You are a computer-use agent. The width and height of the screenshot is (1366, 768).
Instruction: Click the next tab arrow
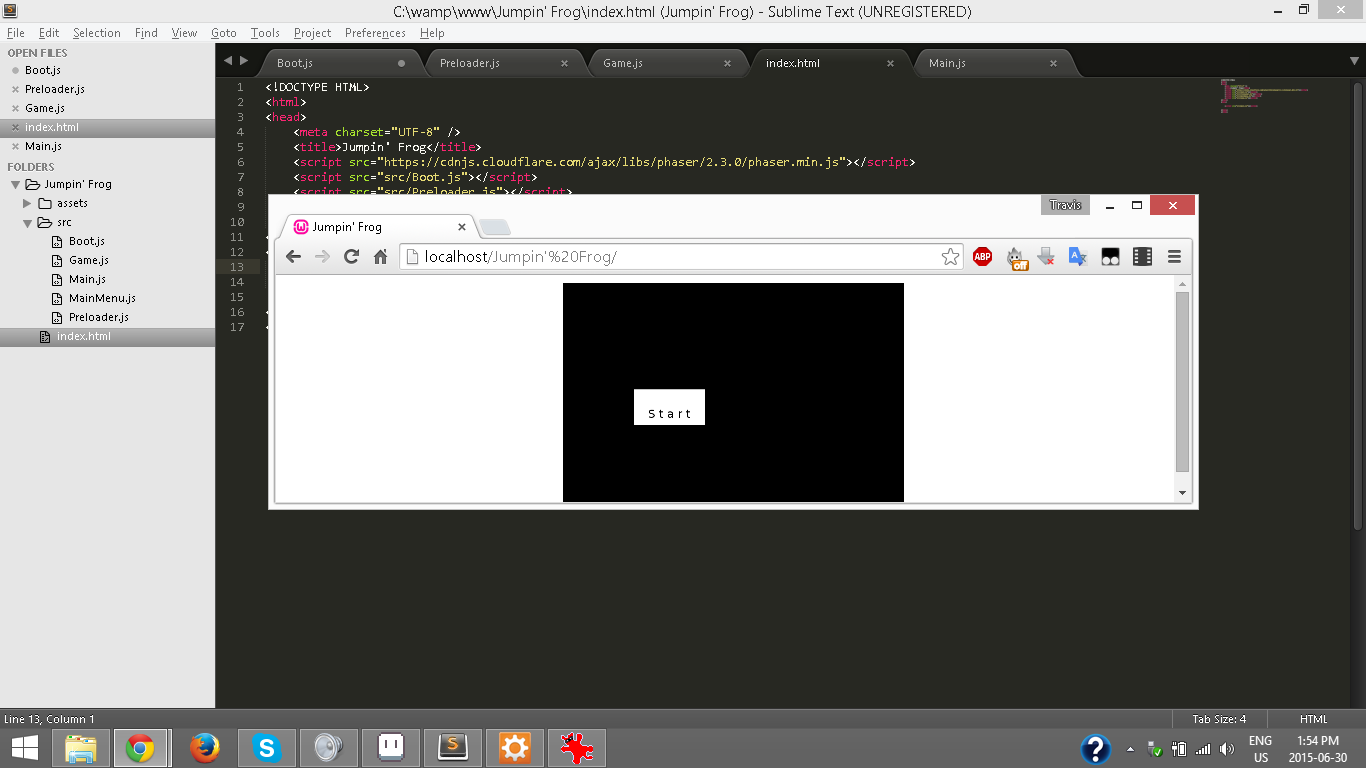point(243,61)
